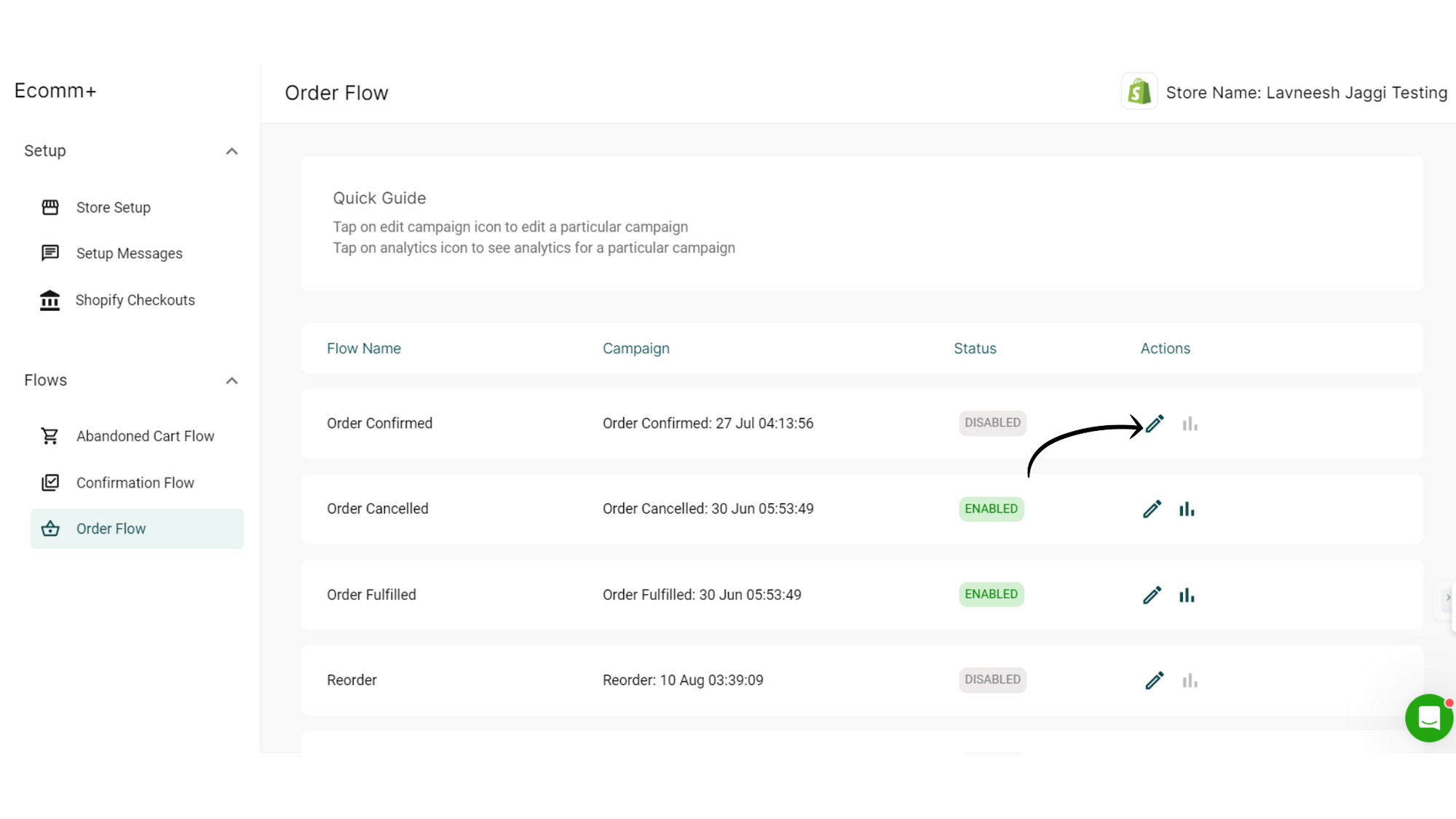Toggle the DISABLED status for Reorder

tap(992, 679)
